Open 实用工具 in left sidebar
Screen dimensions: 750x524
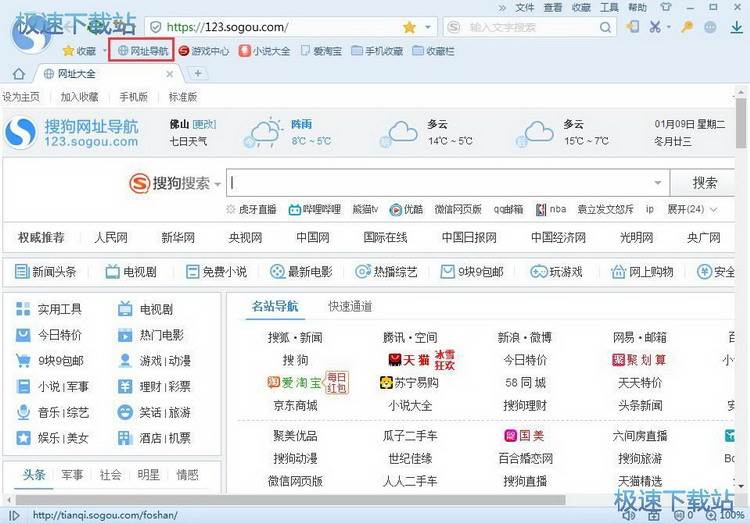click(x=49, y=309)
